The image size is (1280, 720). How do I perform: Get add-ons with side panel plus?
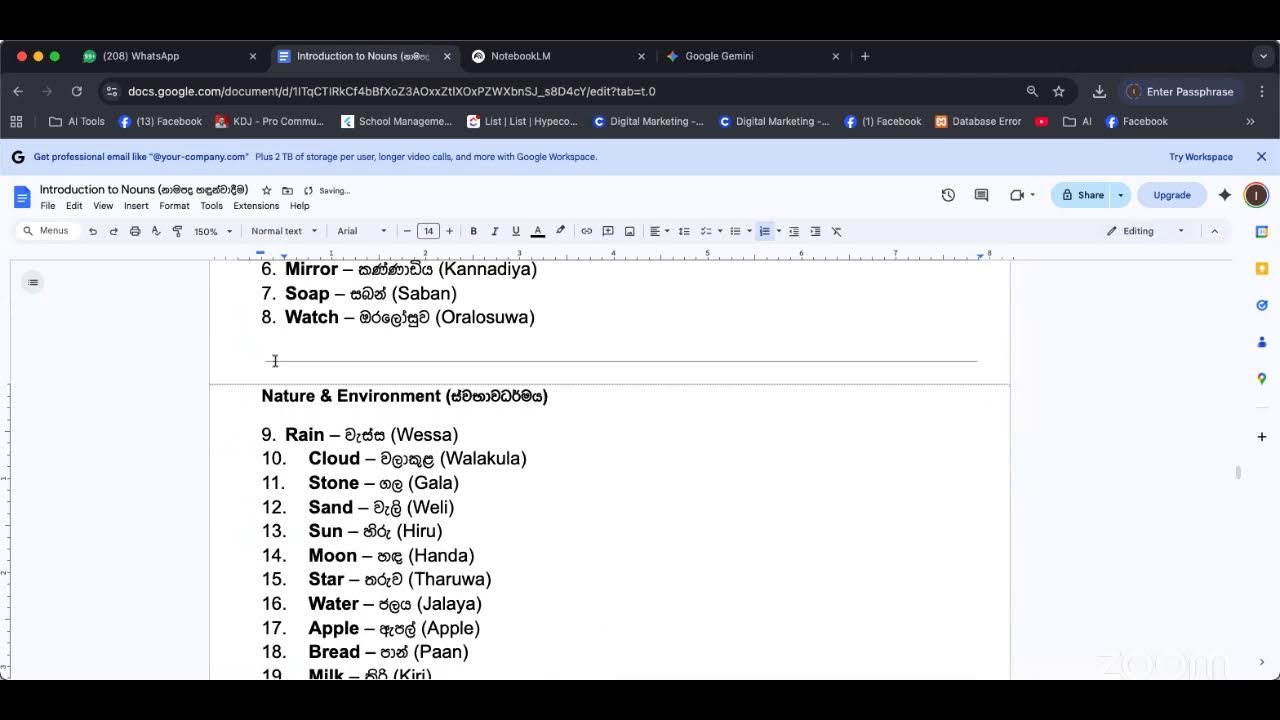click(x=1261, y=437)
